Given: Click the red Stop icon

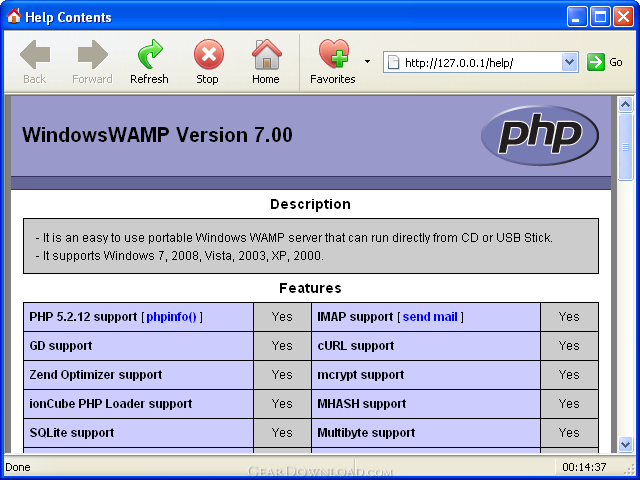Looking at the screenshot, I should tap(209, 54).
